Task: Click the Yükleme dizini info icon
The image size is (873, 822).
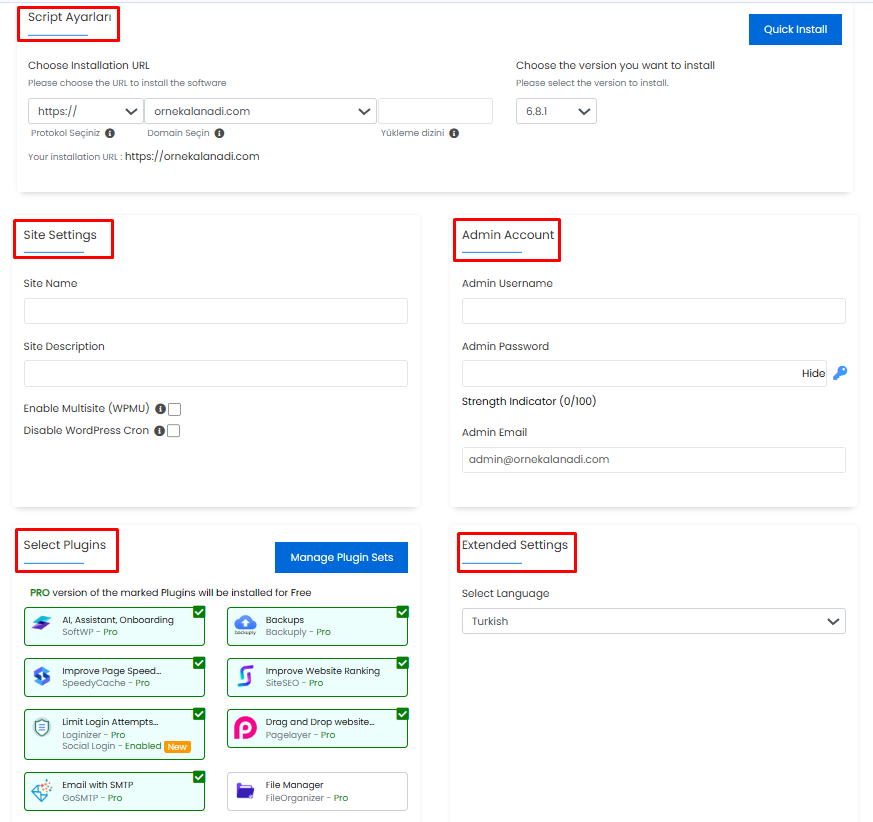Action: (454, 133)
